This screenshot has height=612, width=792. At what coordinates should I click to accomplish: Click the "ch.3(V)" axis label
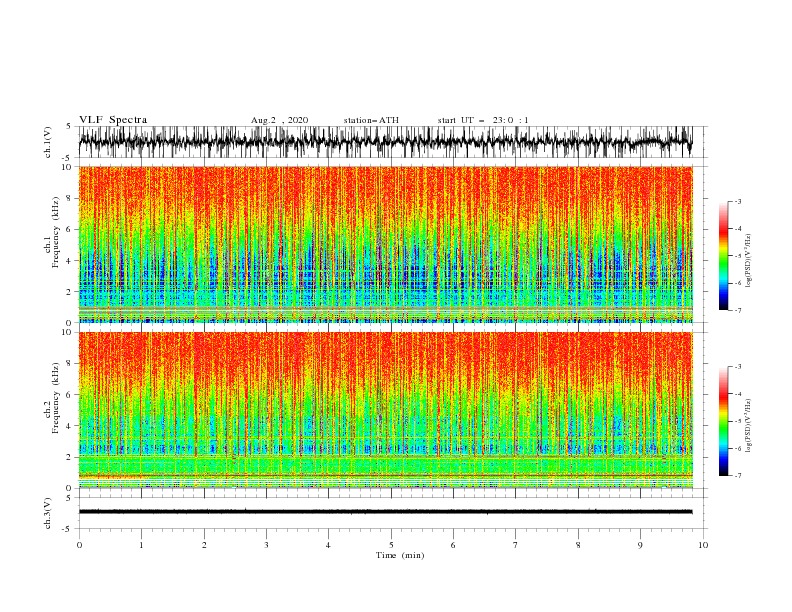(x=48, y=513)
